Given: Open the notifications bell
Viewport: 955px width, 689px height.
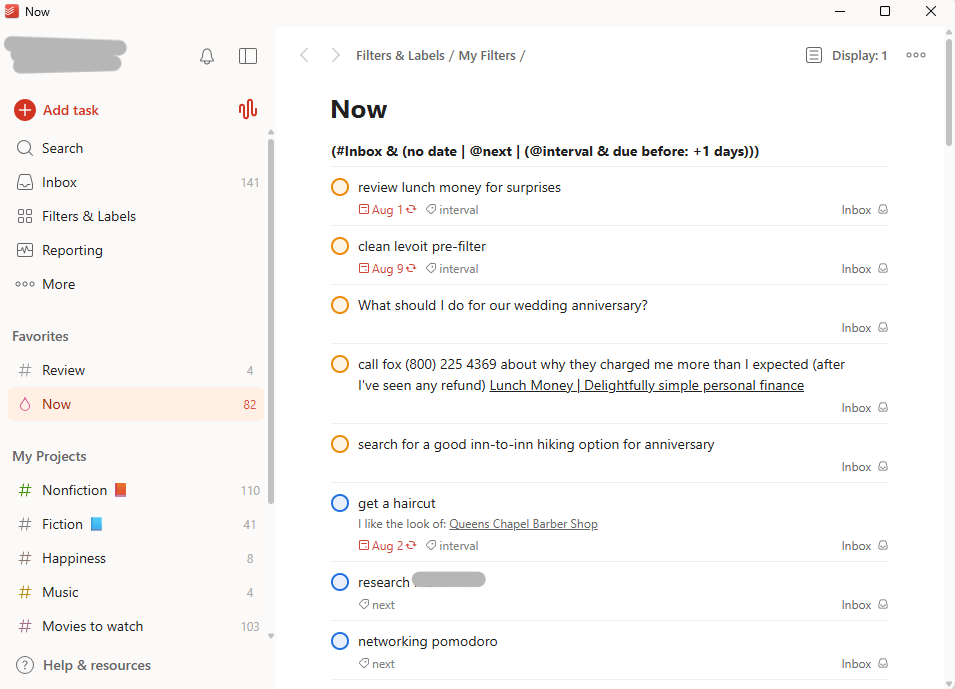Looking at the screenshot, I should click(207, 57).
